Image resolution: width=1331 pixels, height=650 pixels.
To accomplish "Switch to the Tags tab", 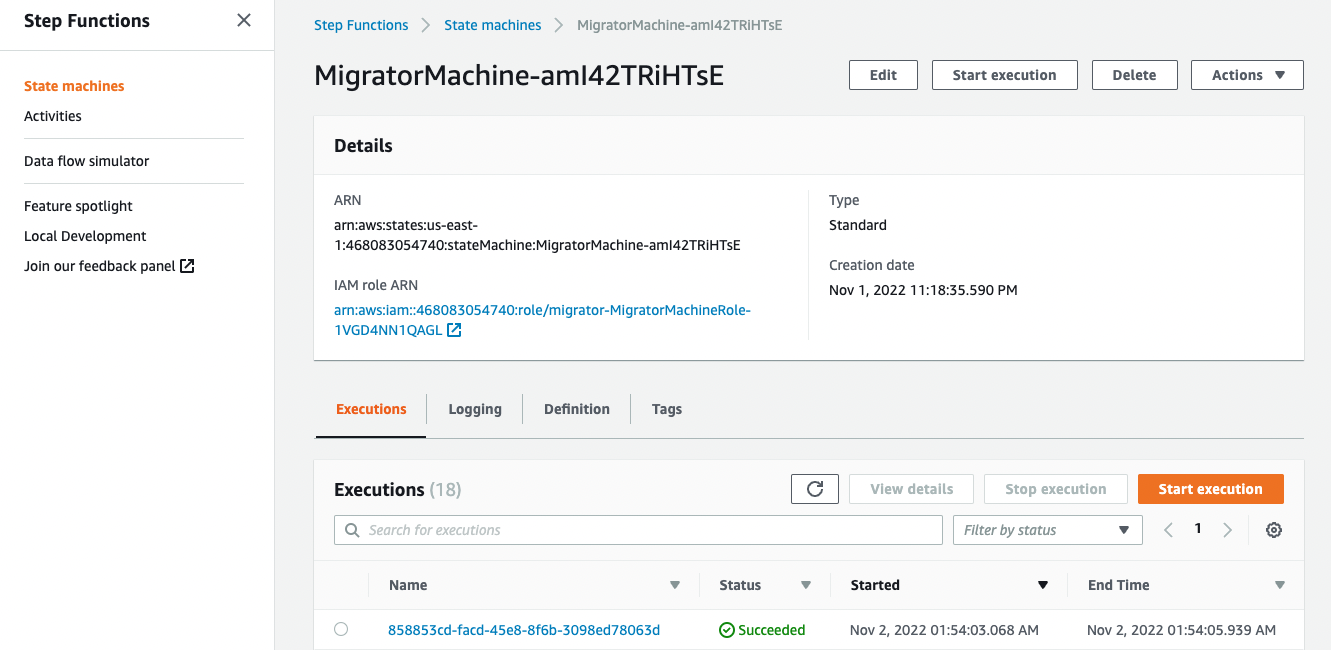I will tap(667, 409).
